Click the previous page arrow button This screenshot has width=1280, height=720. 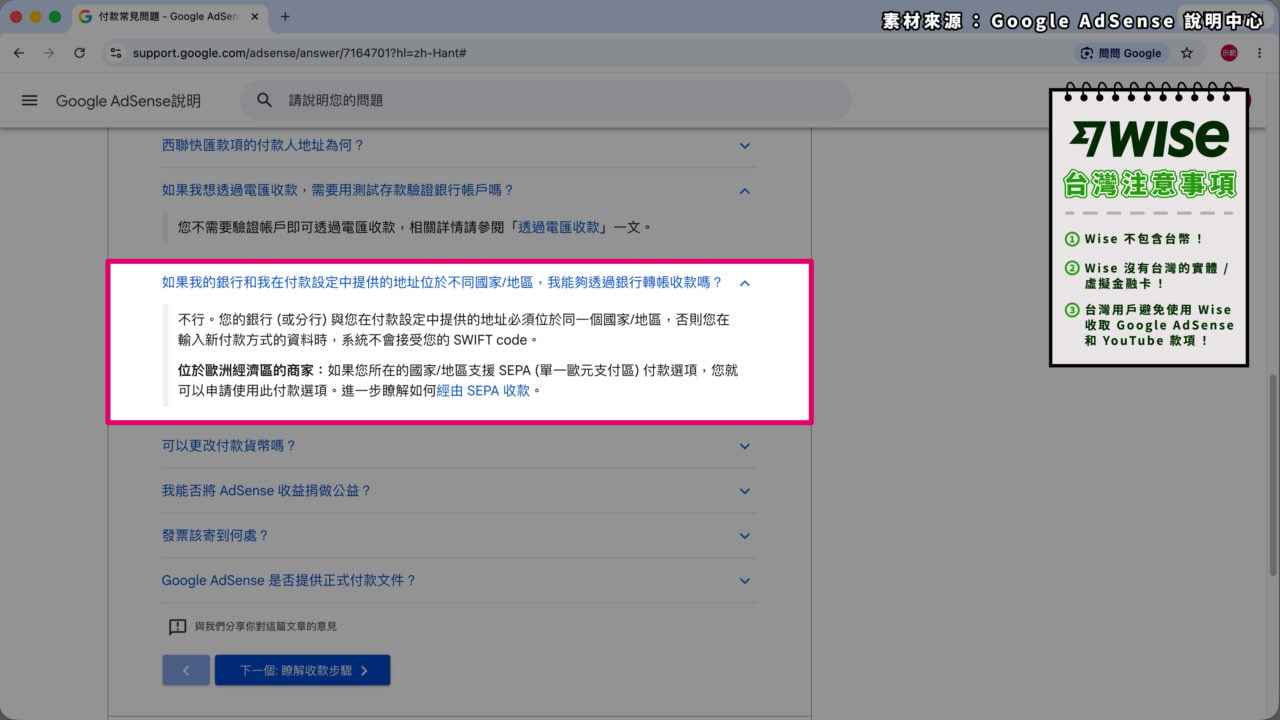[x=186, y=671]
